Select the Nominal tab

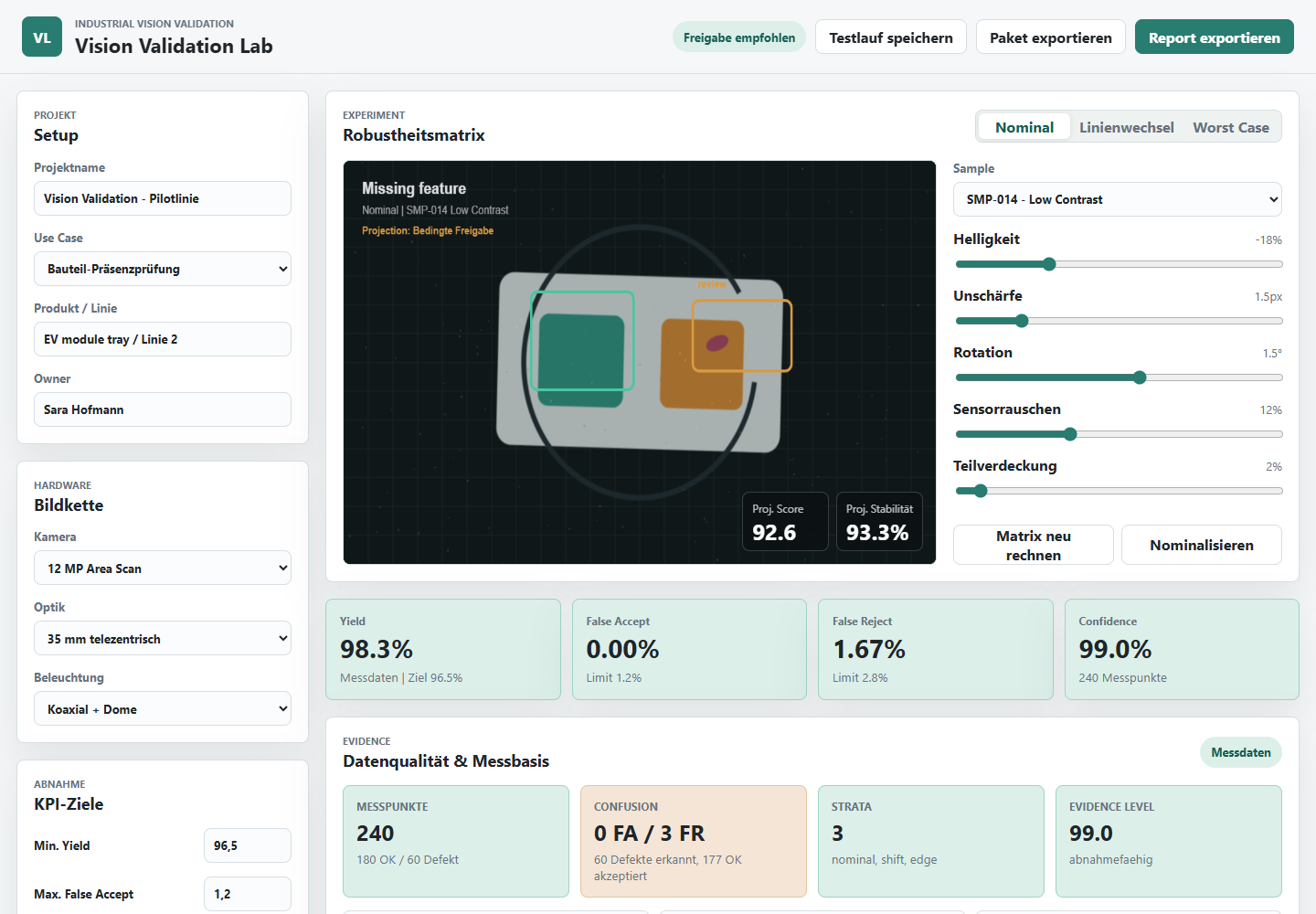click(1024, 127)
